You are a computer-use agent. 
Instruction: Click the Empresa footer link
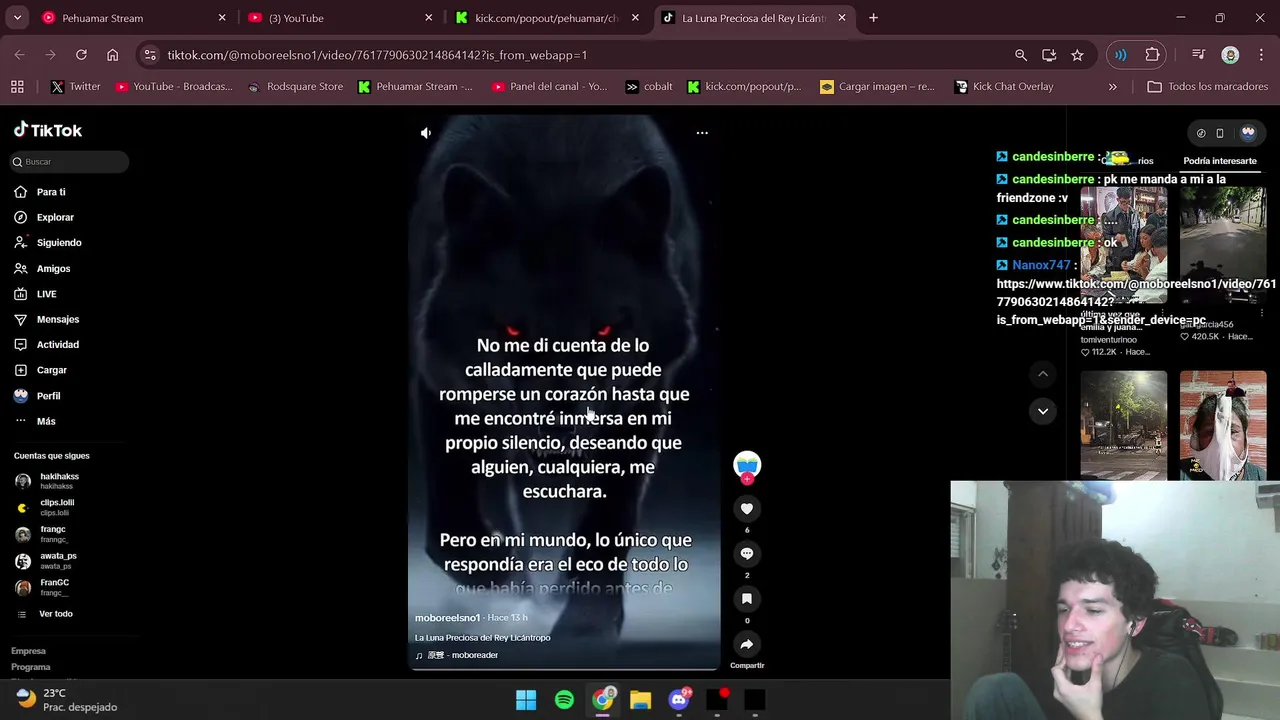point(28,651)
